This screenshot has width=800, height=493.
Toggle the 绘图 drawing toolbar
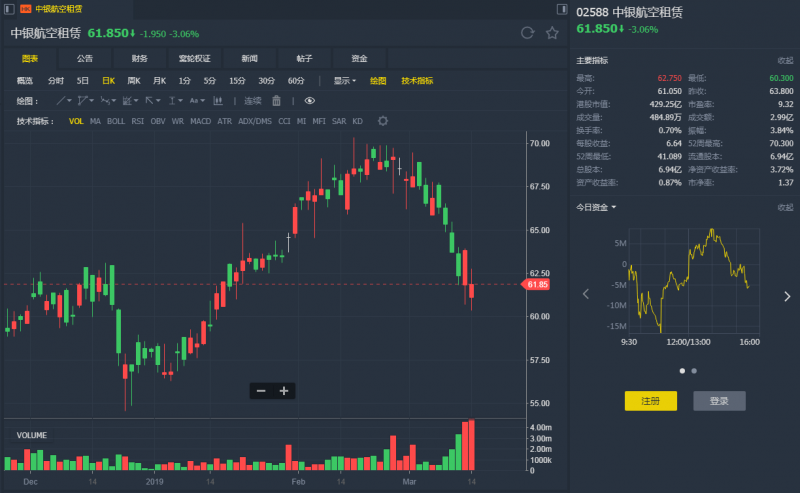click(x=378, y=80)
